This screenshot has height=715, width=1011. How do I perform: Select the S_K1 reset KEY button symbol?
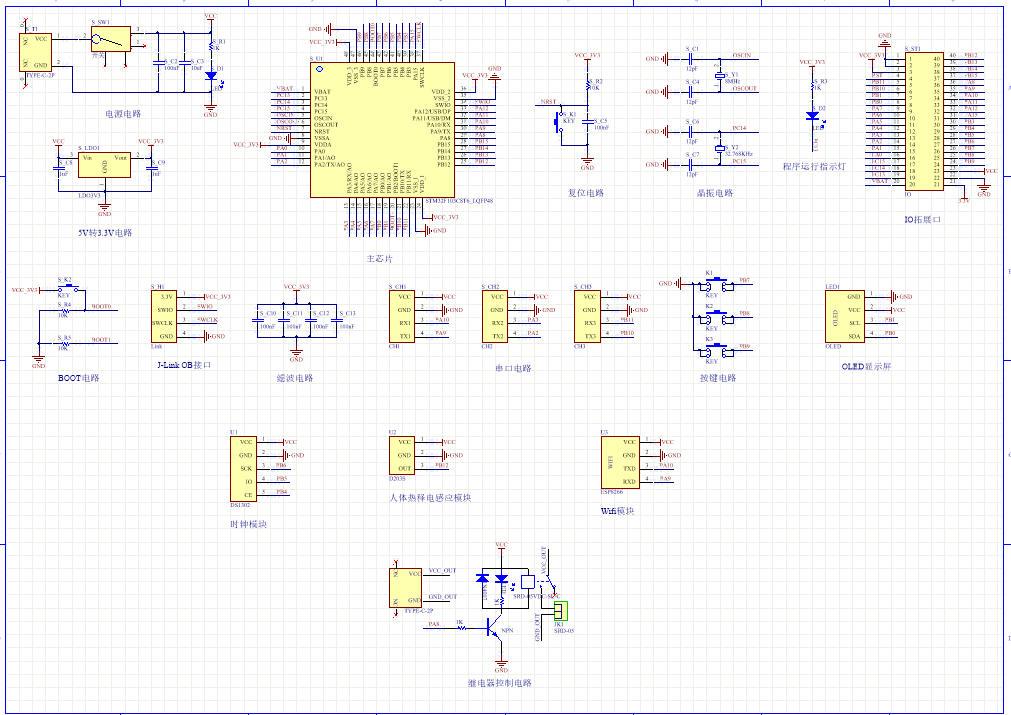pyautogui.click(x=559, y=121)
